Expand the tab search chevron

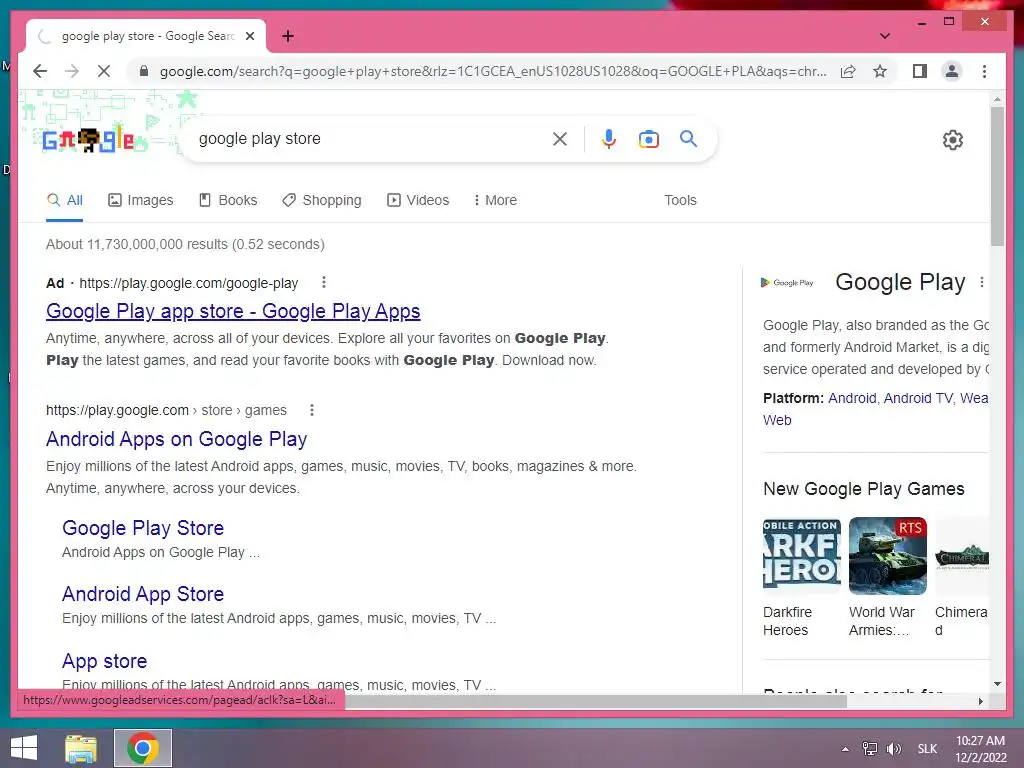pos(884,36)
